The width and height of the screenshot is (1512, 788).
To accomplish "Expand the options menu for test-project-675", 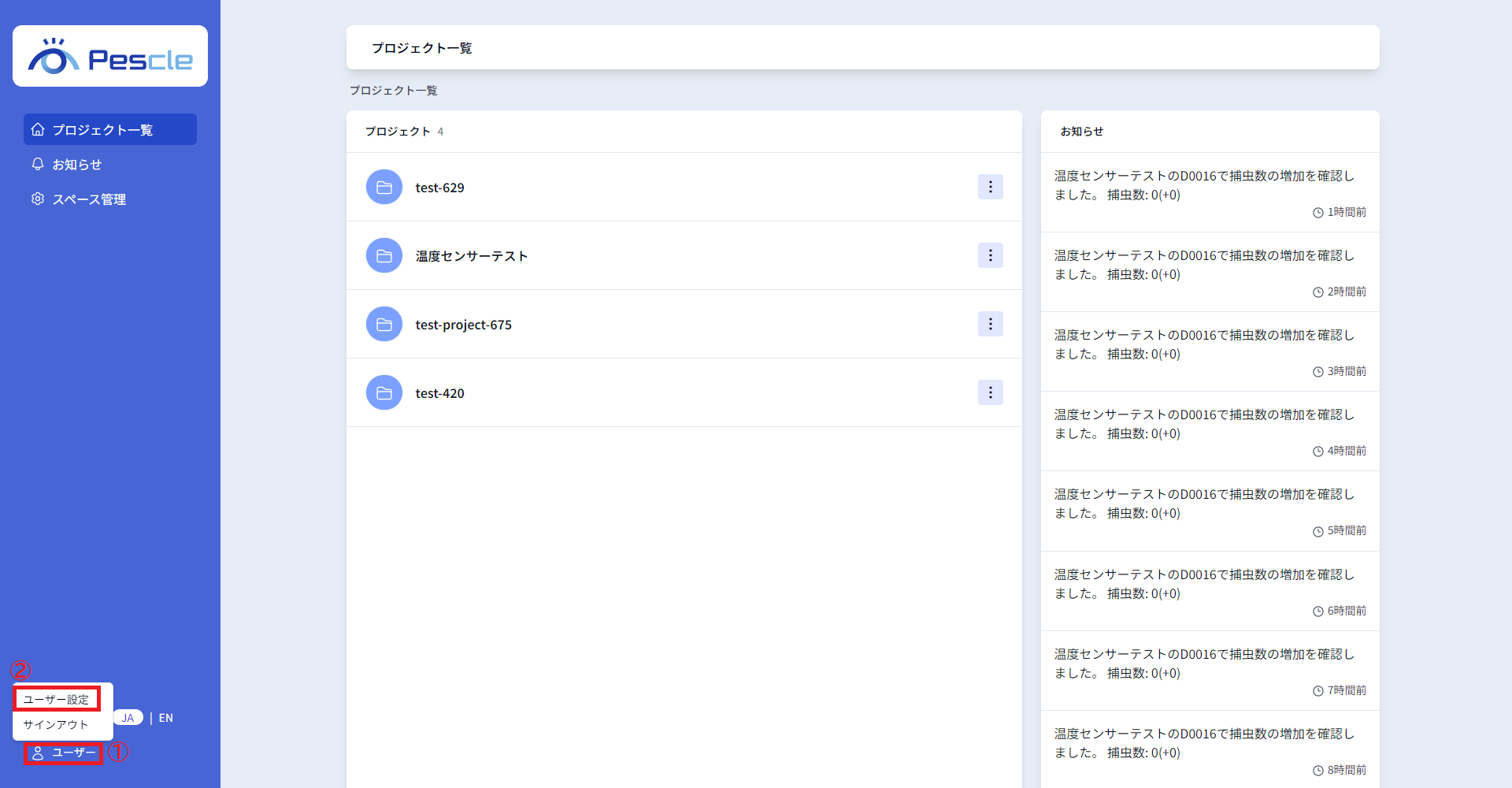I will click(990, 324).
